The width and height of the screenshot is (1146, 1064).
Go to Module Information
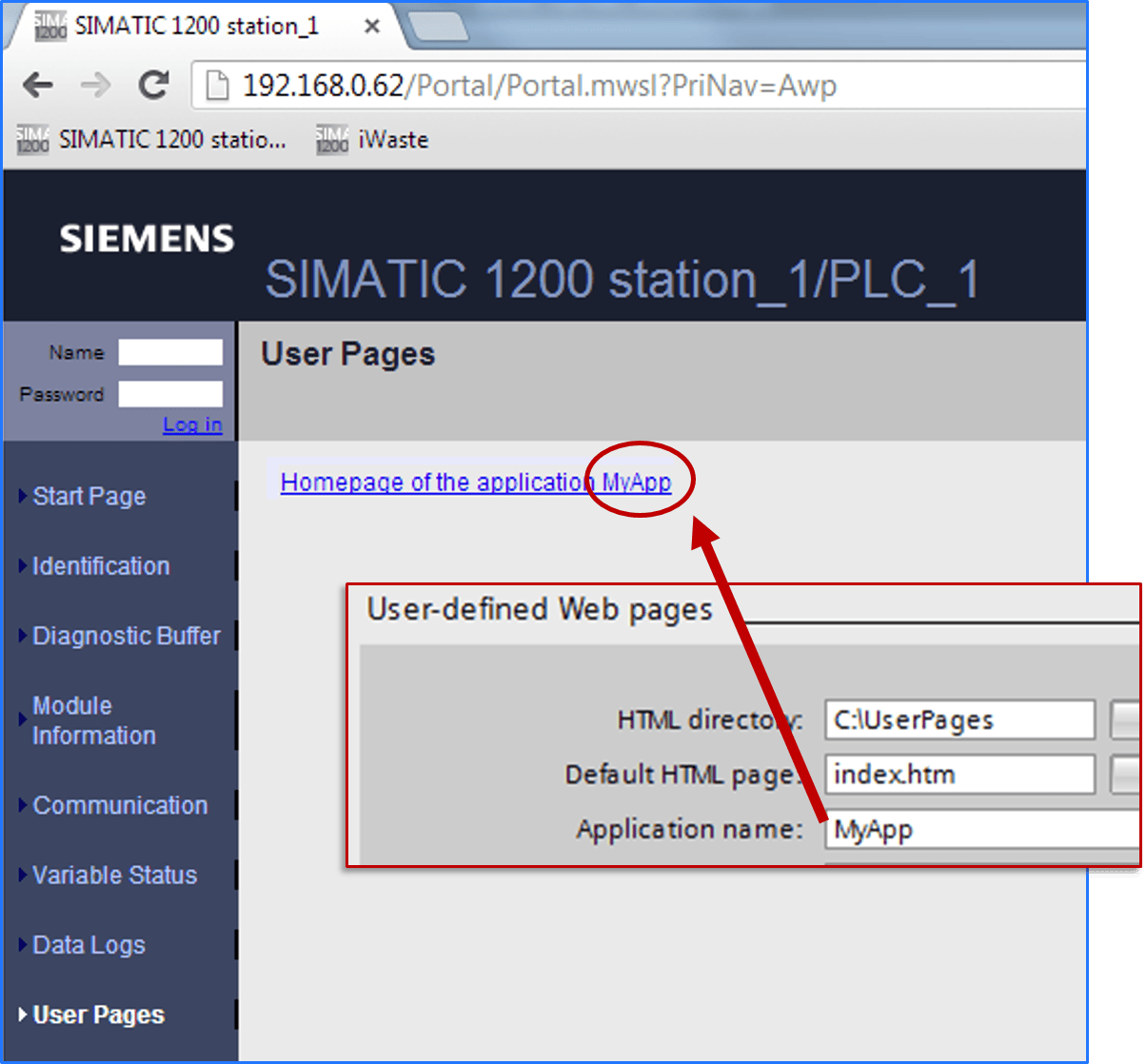(93, 720)
